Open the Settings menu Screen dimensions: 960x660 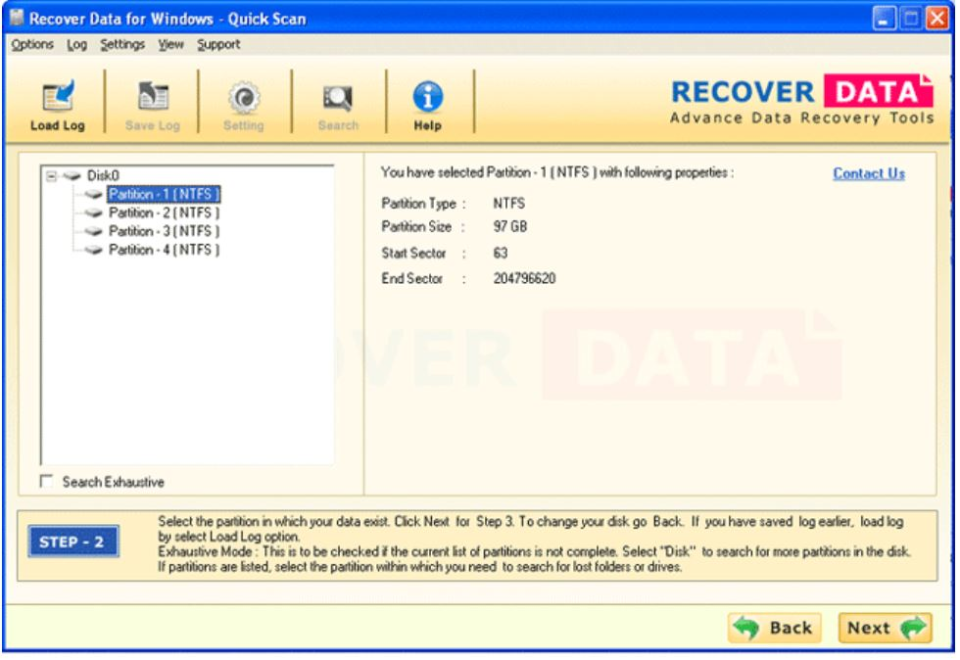click(x=122, y=45)
